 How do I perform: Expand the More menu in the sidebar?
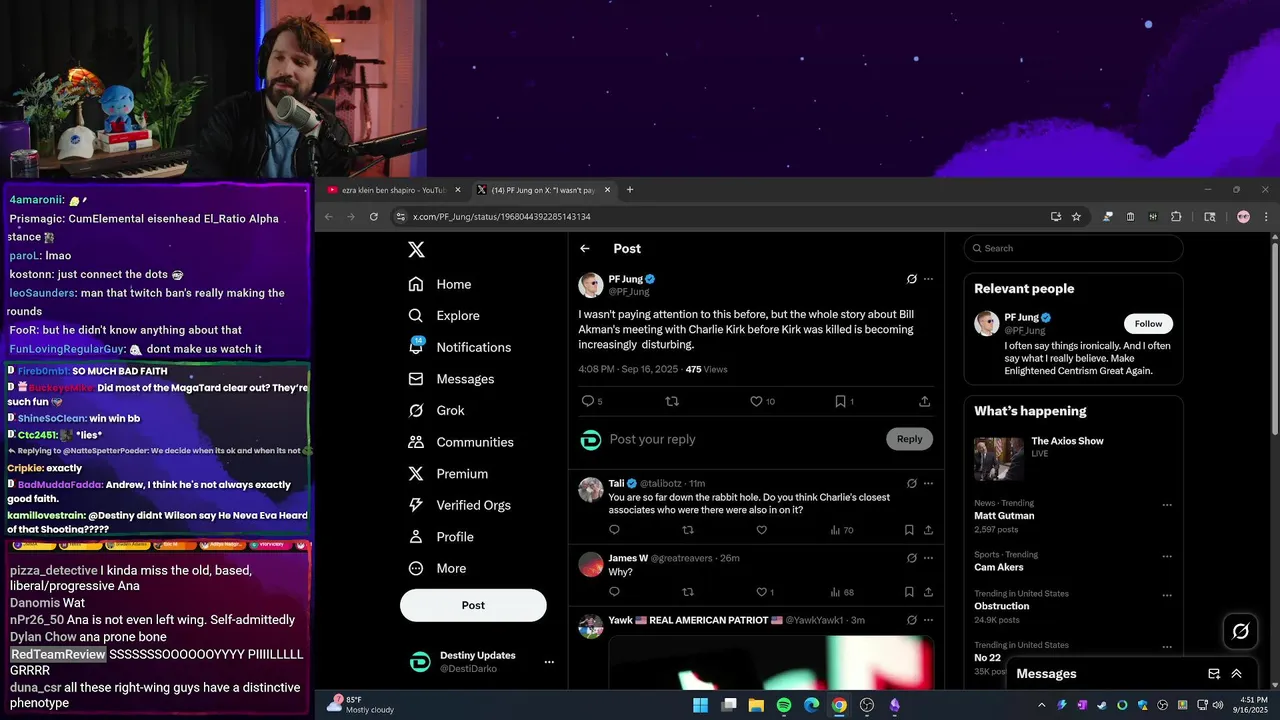[x=437, y=568]
